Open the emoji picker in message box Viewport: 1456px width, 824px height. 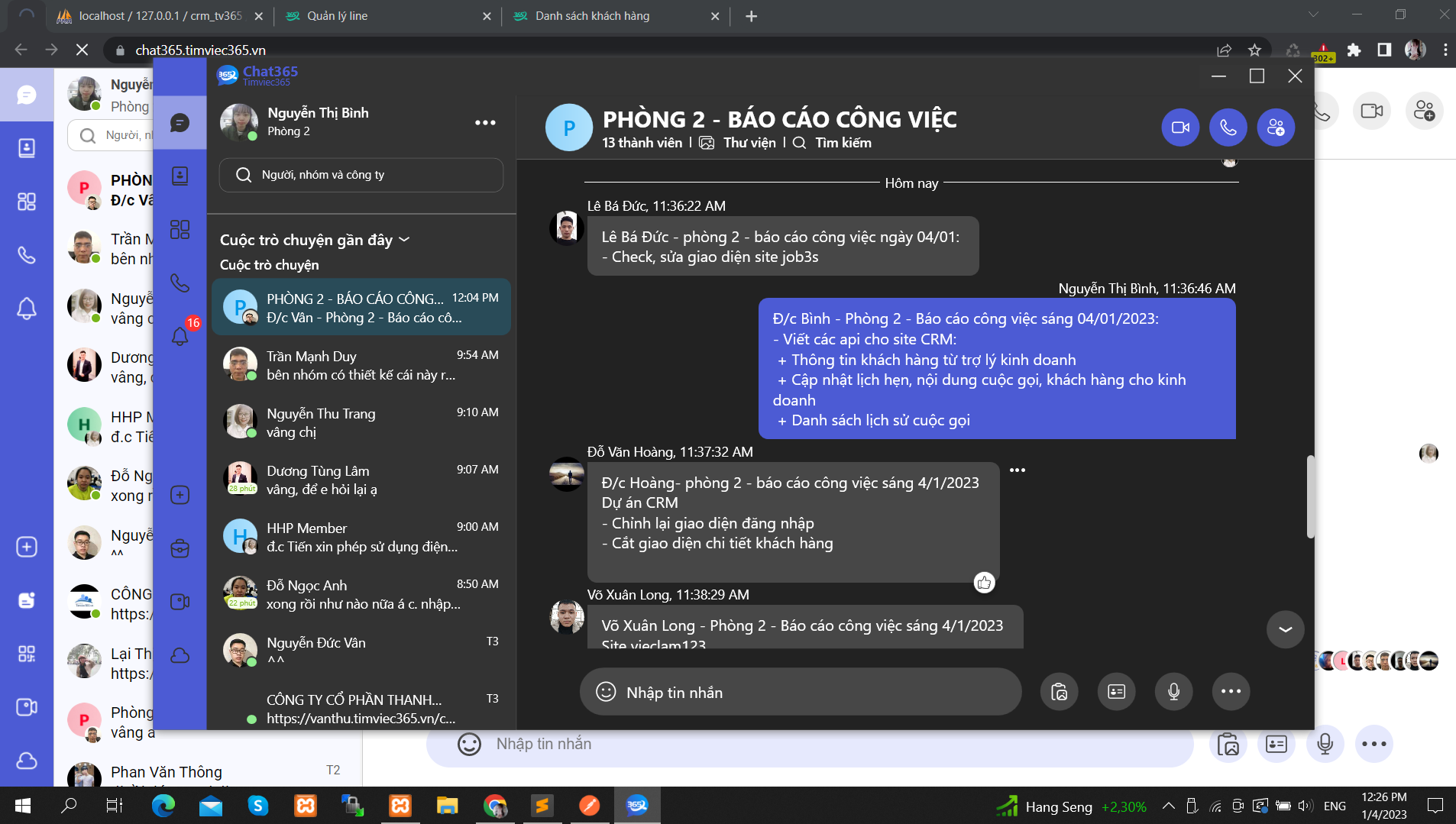pyautogui.click(x=606, y=692)
